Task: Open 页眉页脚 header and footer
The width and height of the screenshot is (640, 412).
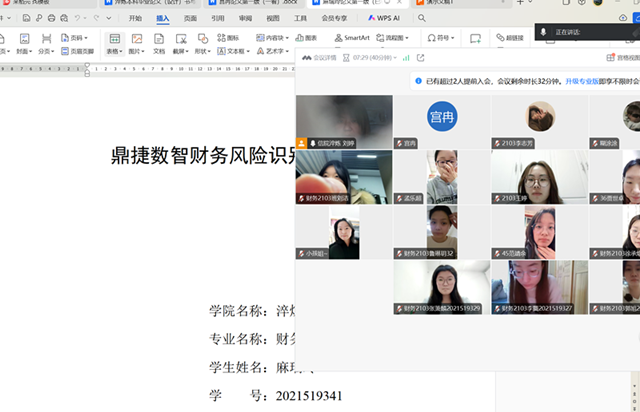Action: click(78, 51)
